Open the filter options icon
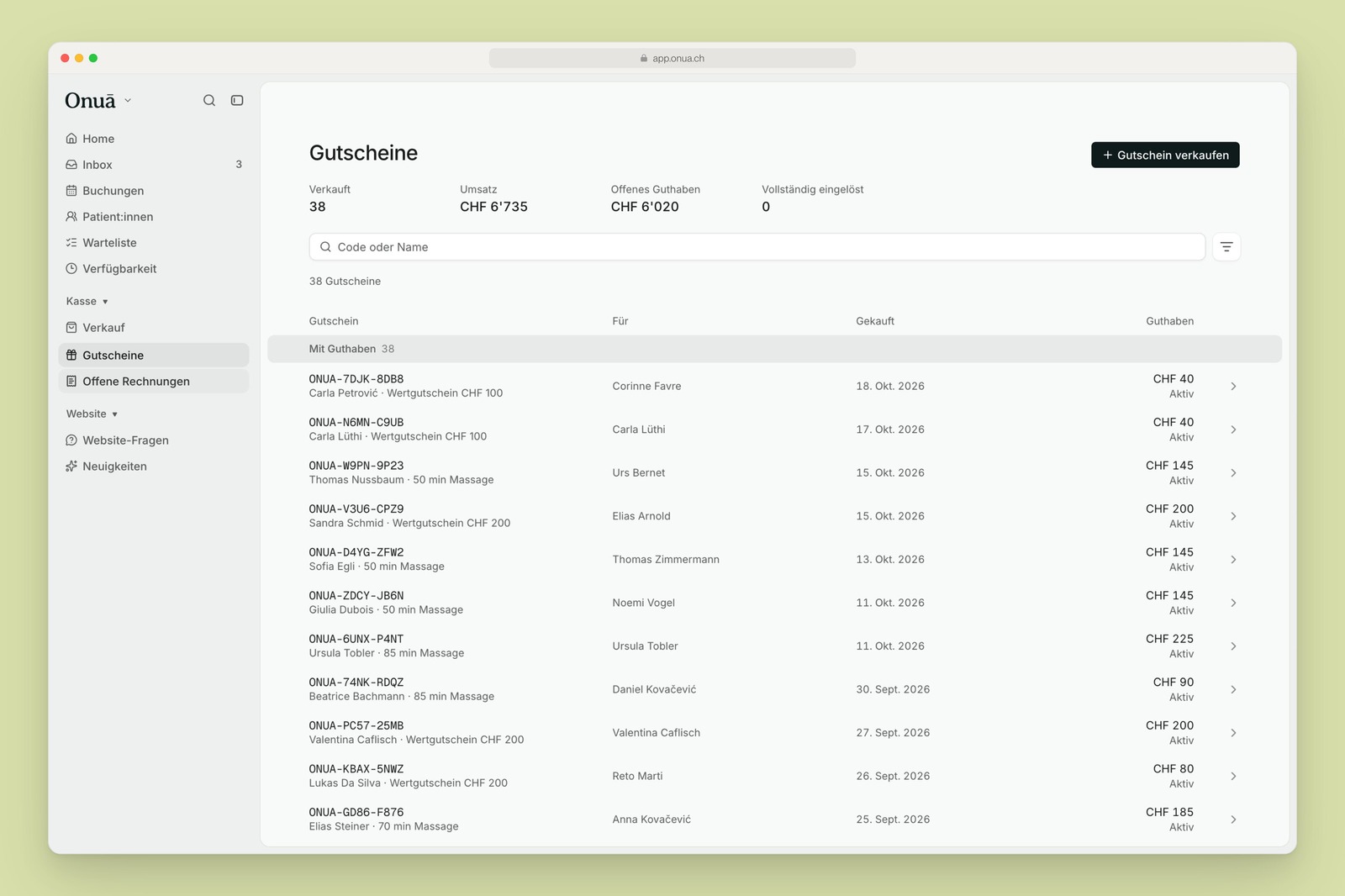 [1226, 247]
